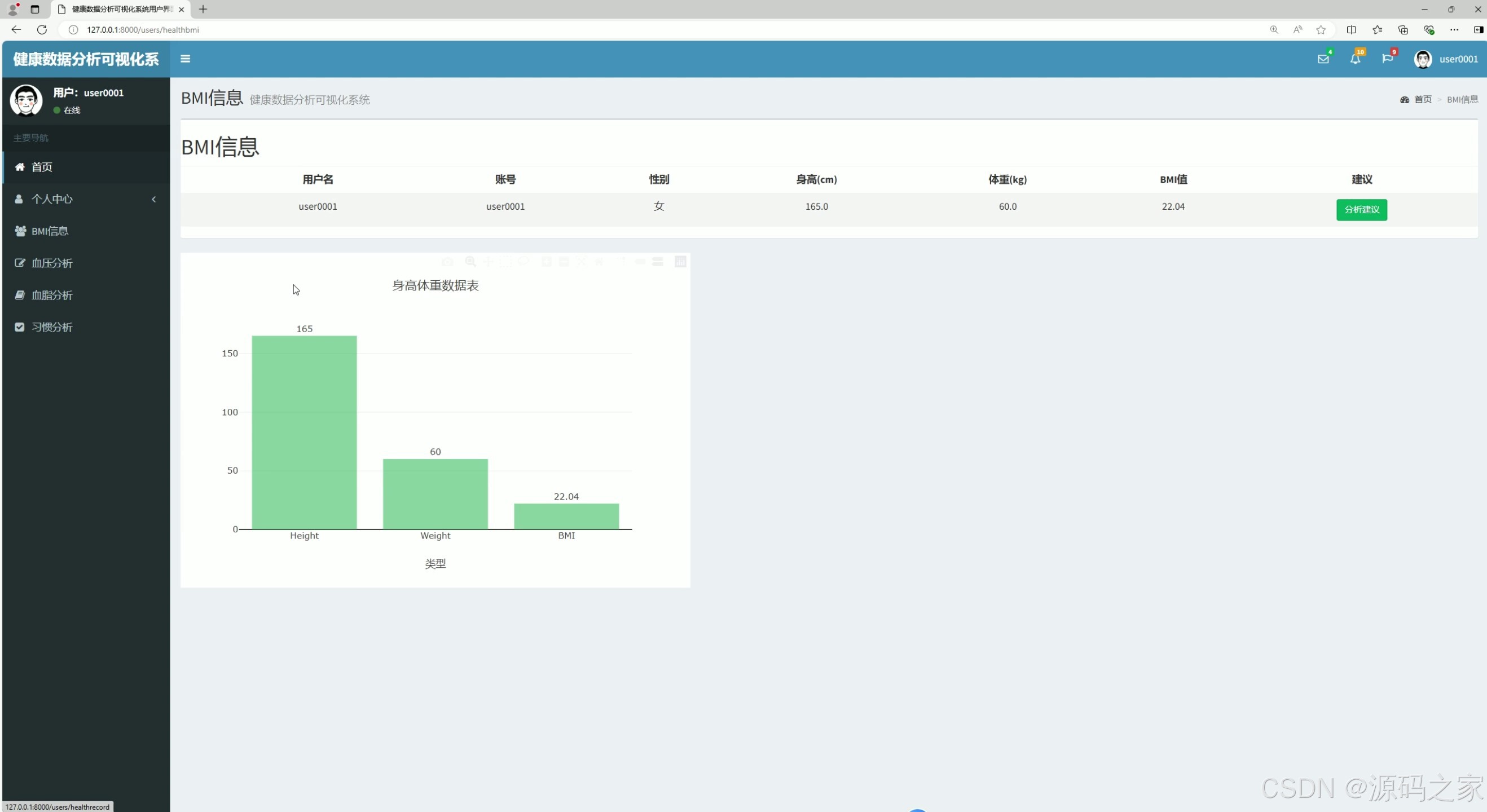Open the flag tasks icon
The image size is (1487, 812).
(x=1387, y=59)
